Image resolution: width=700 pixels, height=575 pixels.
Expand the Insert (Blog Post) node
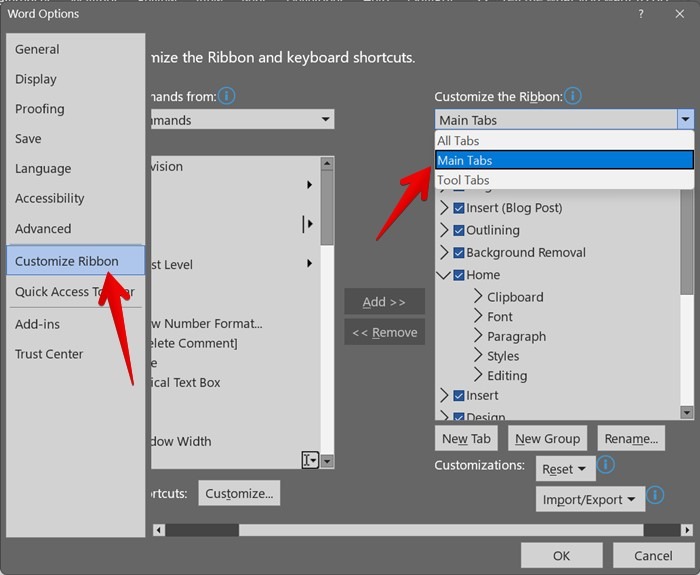(x=444, y=208)
